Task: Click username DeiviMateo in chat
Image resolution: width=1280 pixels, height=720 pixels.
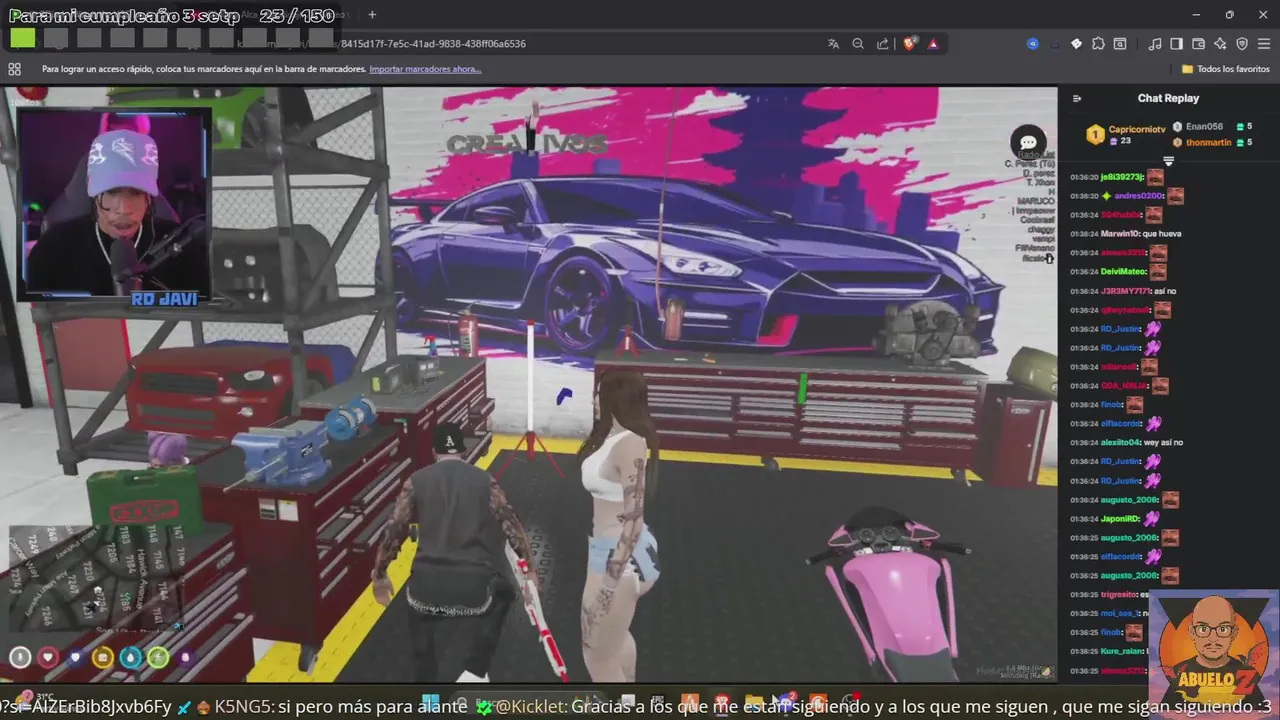Action: 1122,272
